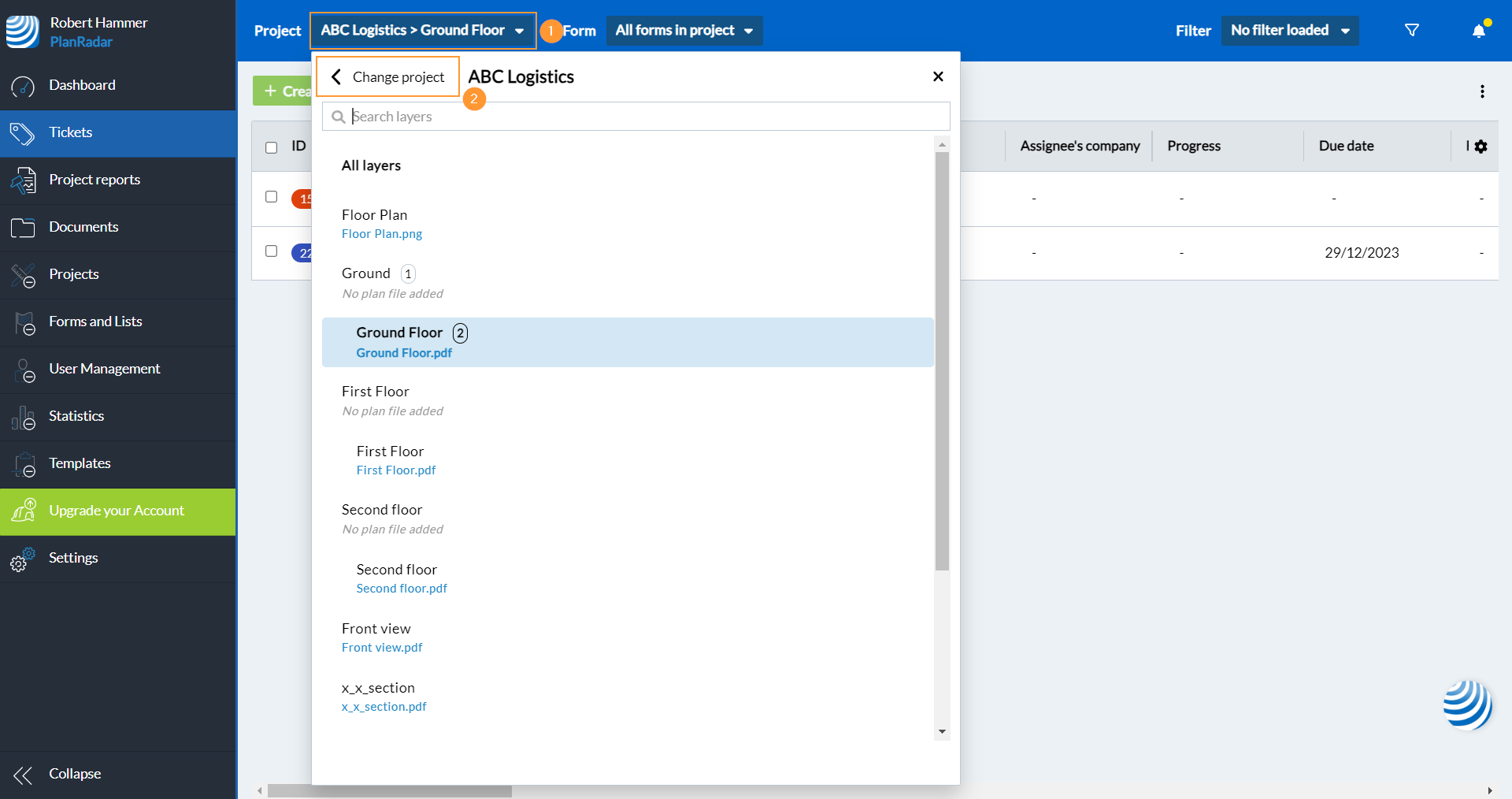Screen dimensions: 1512x799
Task: Click the filter funnel icon
Action: (1411, 31)
